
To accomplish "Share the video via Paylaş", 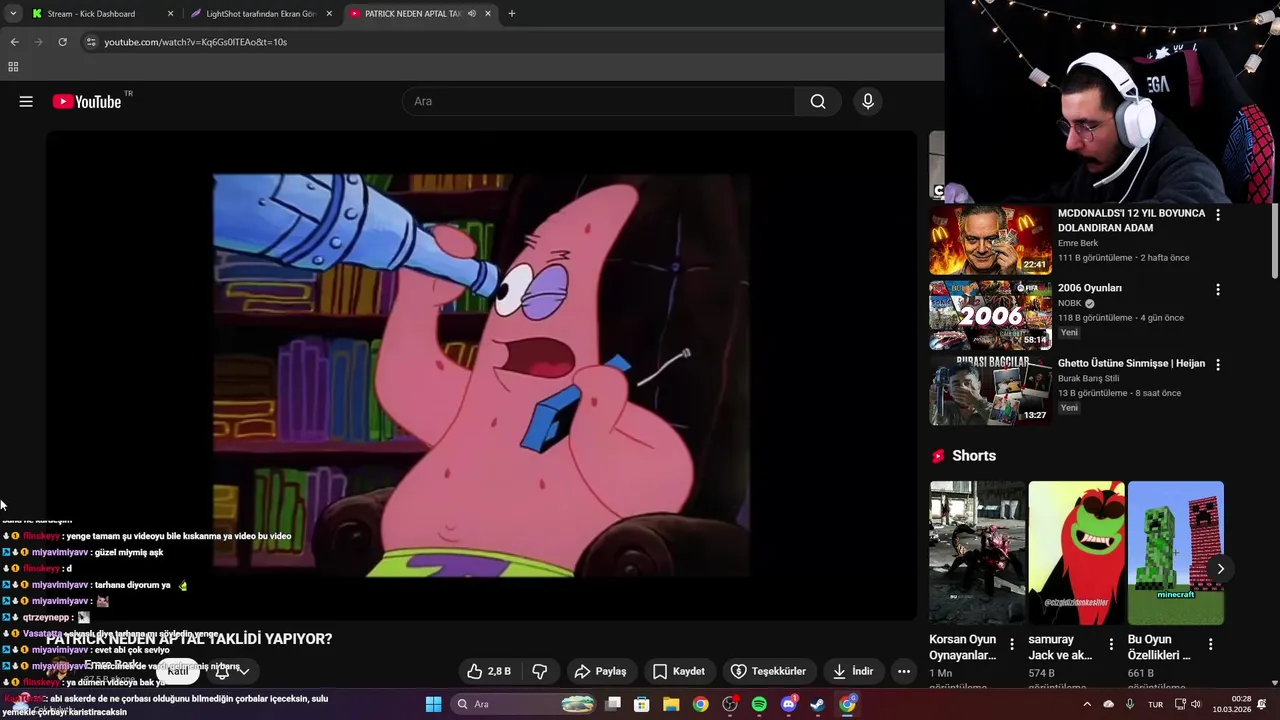I will click(x=600, y=671).
